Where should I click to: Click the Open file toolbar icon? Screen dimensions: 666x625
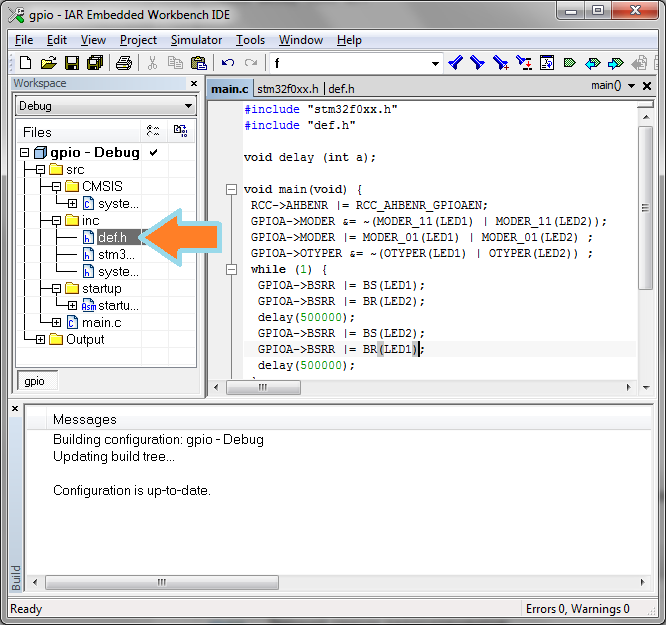pyautogui.click(x=48, y=63)
